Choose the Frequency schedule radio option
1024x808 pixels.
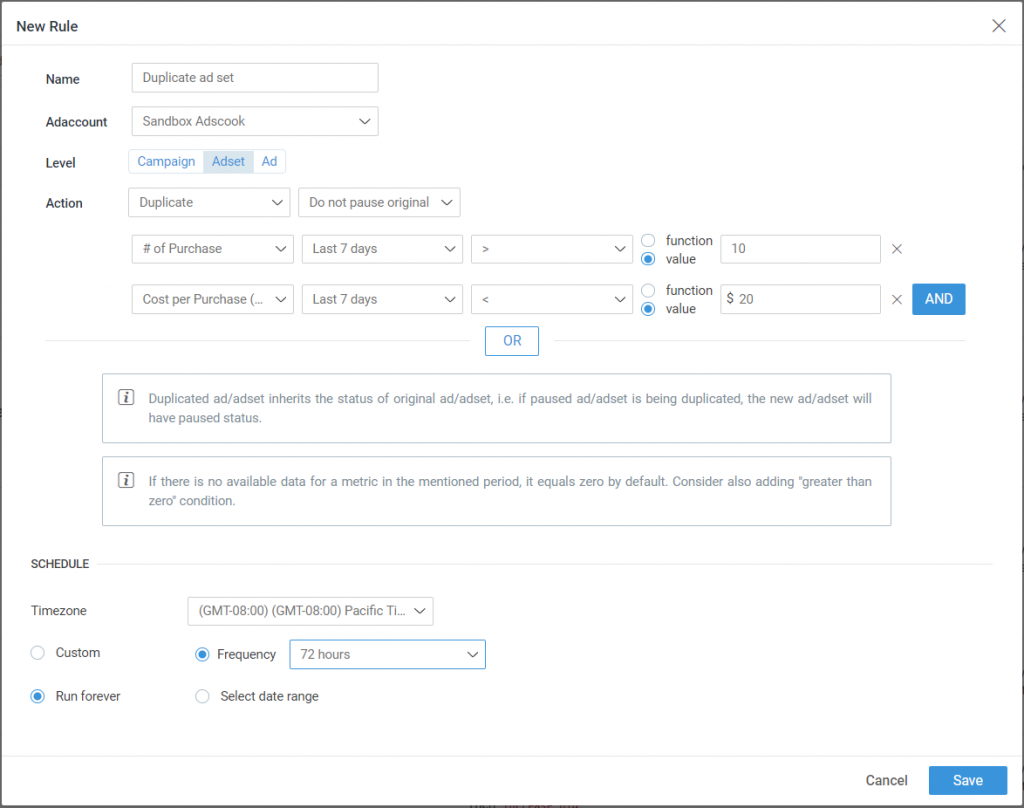tap(202, 654)
